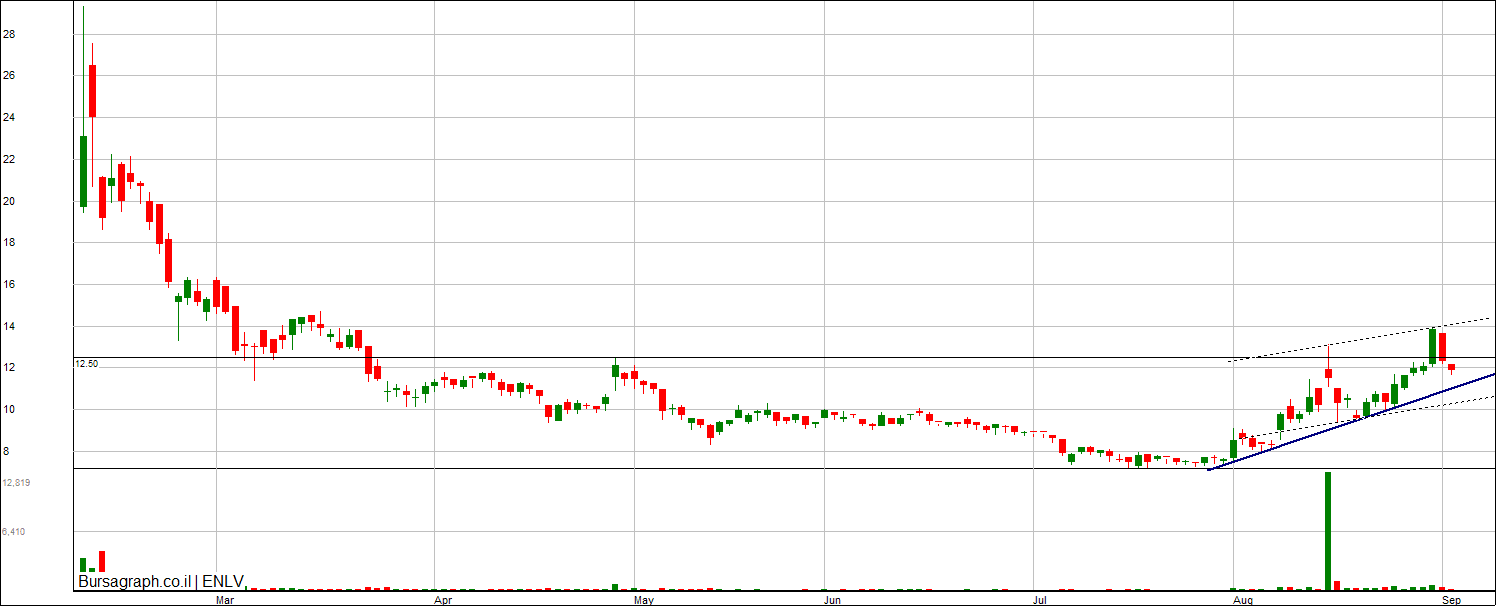Click the May month label
This screenshot has width=1496, height=606.
point(644,601)
